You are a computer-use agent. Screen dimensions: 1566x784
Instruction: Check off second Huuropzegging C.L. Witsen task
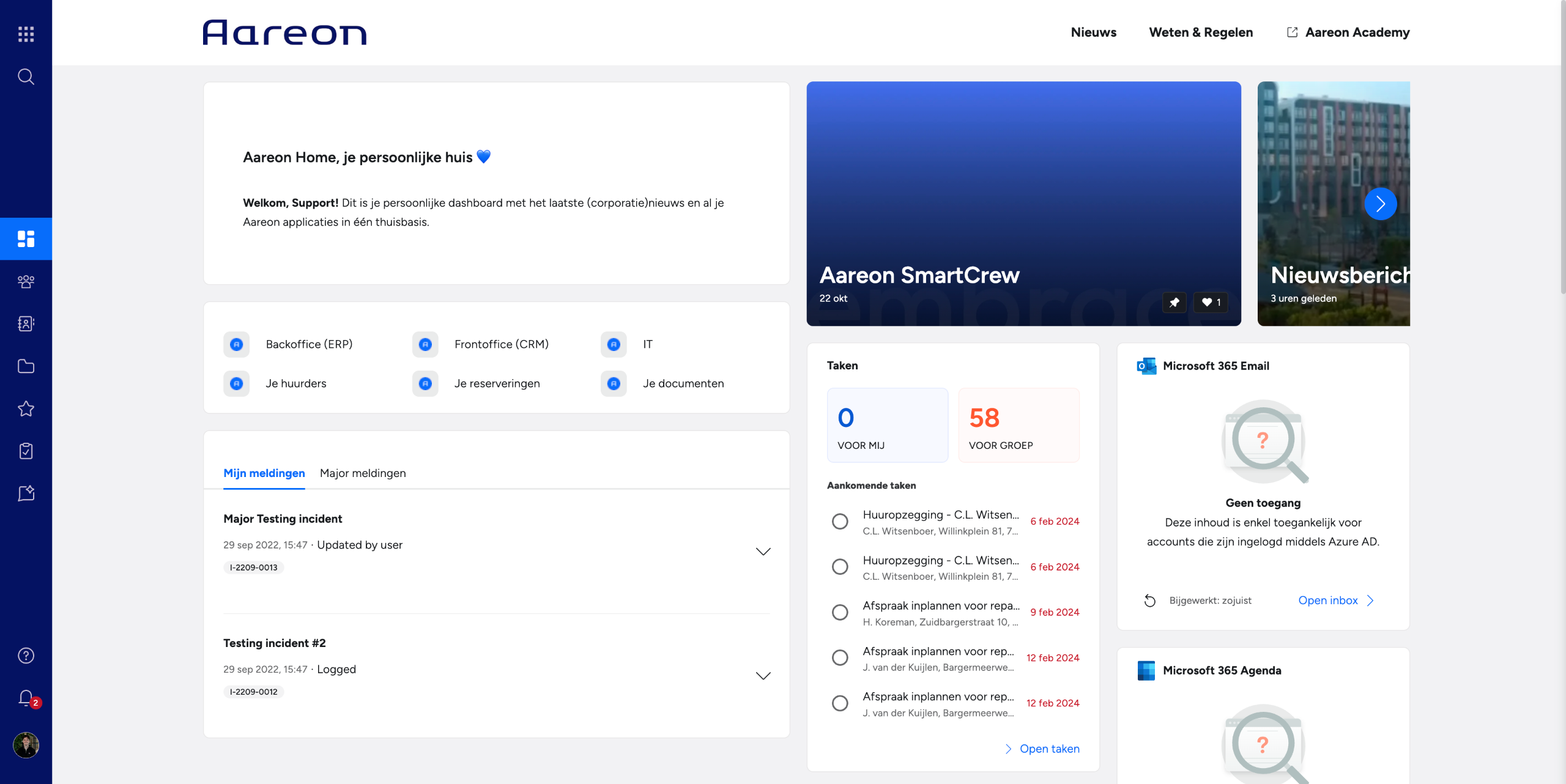pyautogui.click(x=840, y=567)
